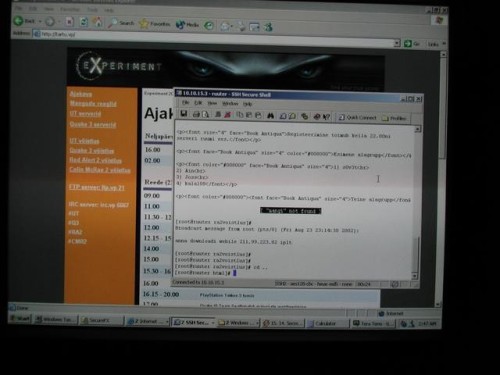Screen dimensions: 500x375
Task: Open the Media pane in Internet Explorer
Action: click(187, 25)
